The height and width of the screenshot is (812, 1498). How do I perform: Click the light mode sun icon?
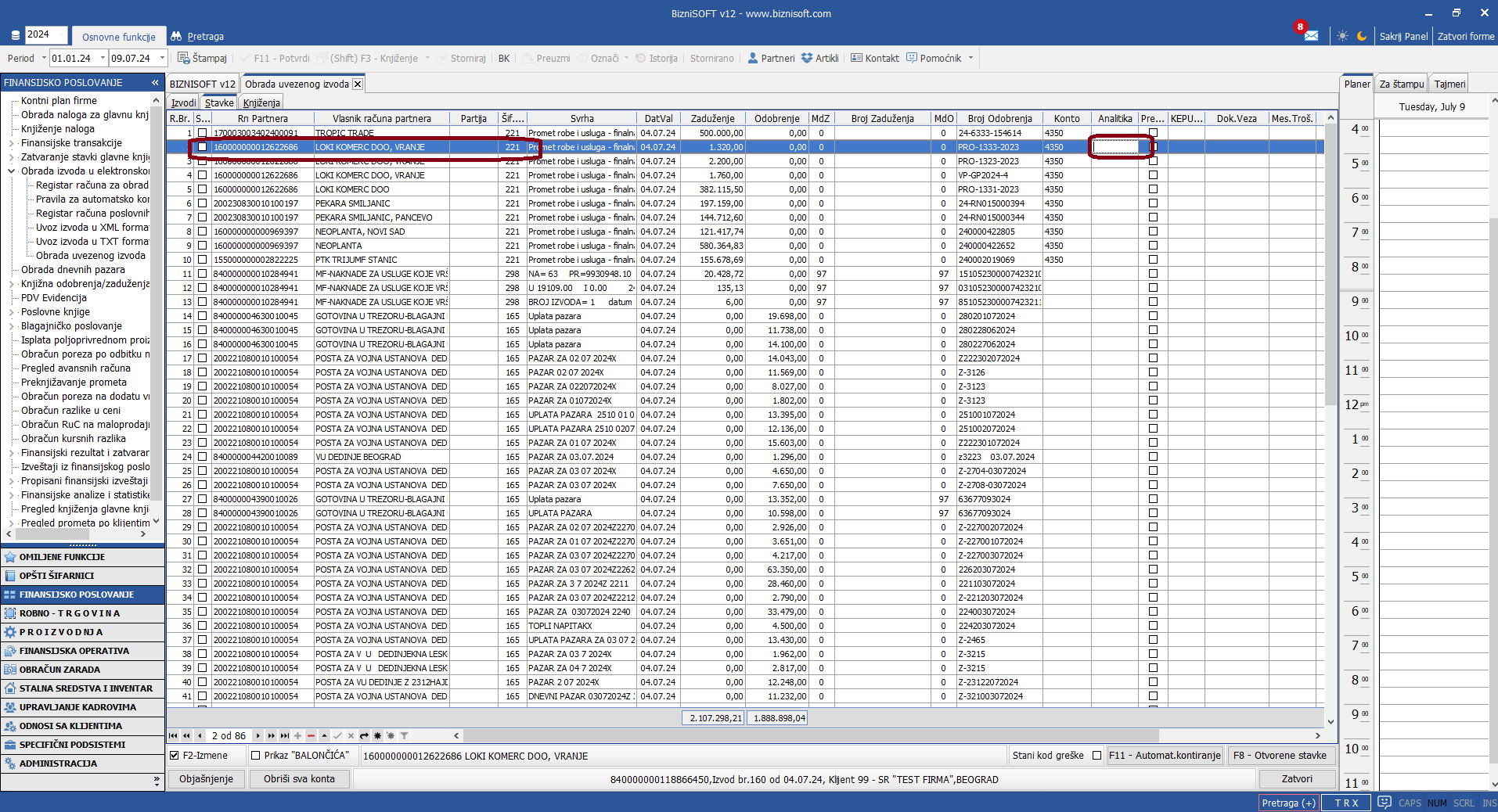[x=1343, y=36]
